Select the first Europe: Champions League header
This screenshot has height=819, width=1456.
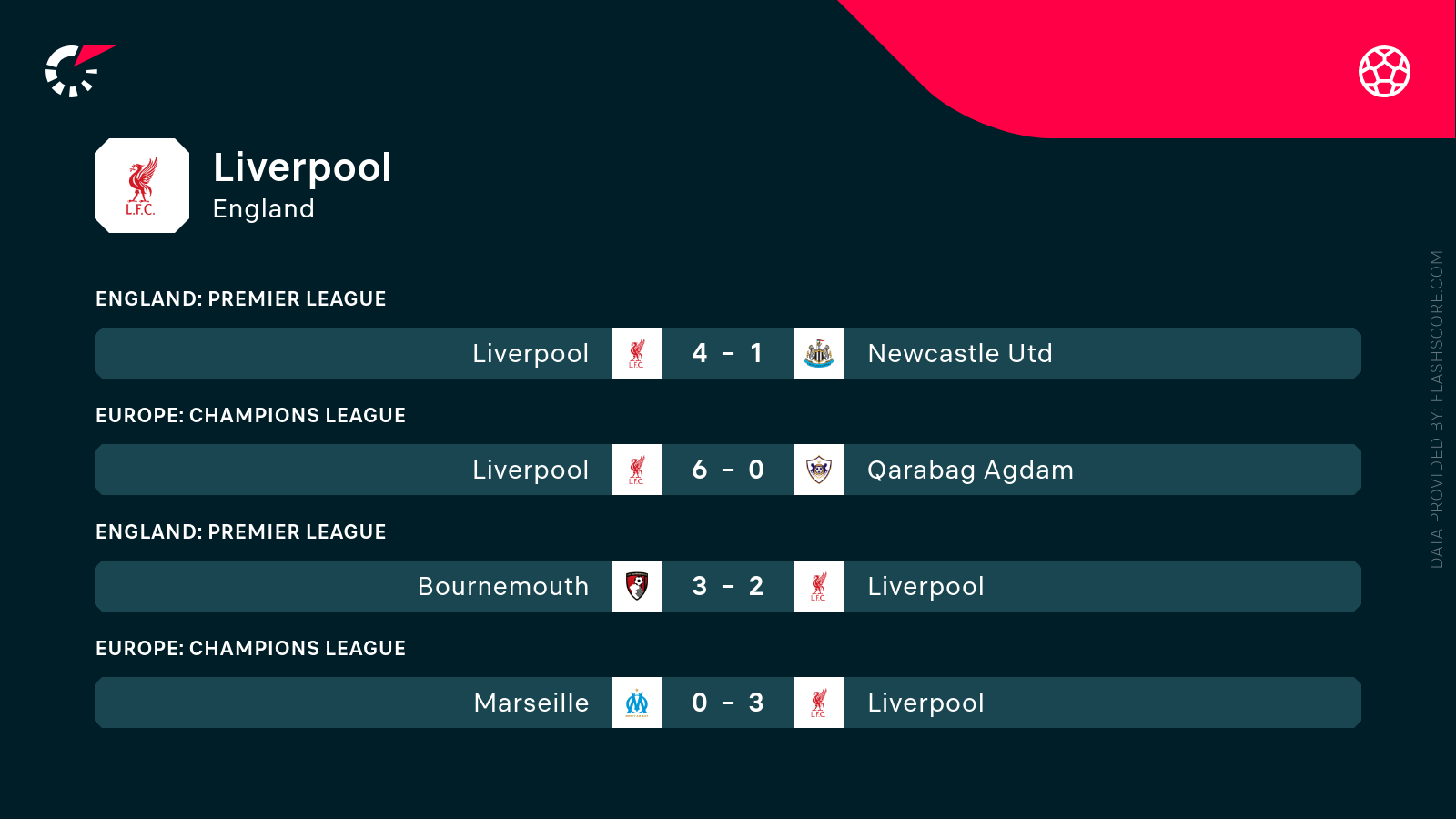coord(250,415)
